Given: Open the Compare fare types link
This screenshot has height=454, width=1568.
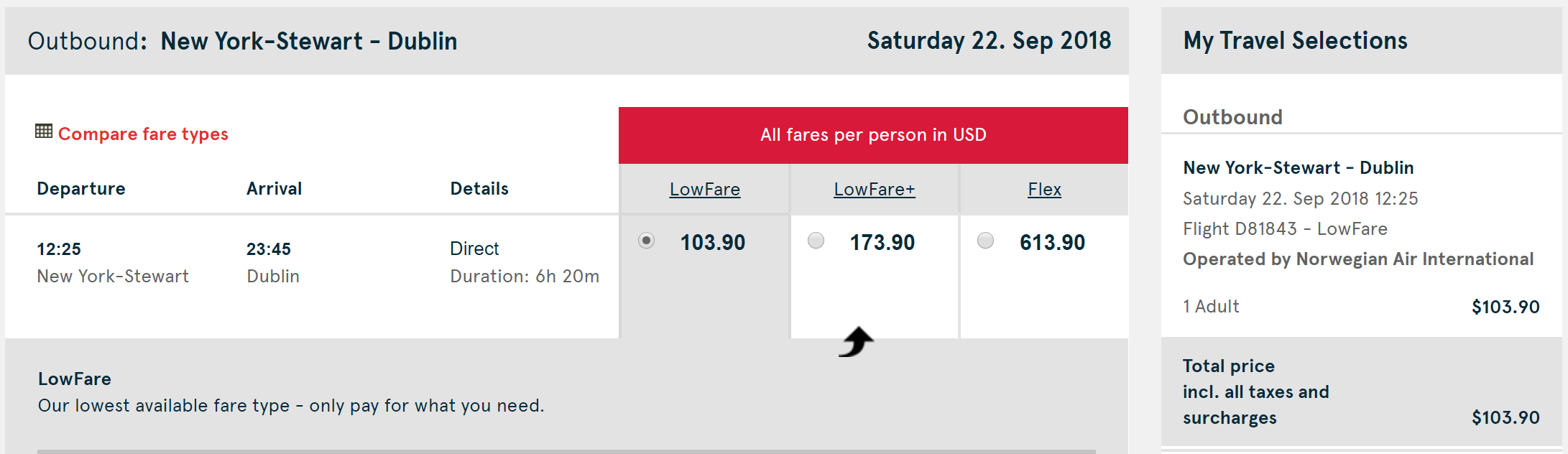Looking at the screenshot, I should 143,134.
